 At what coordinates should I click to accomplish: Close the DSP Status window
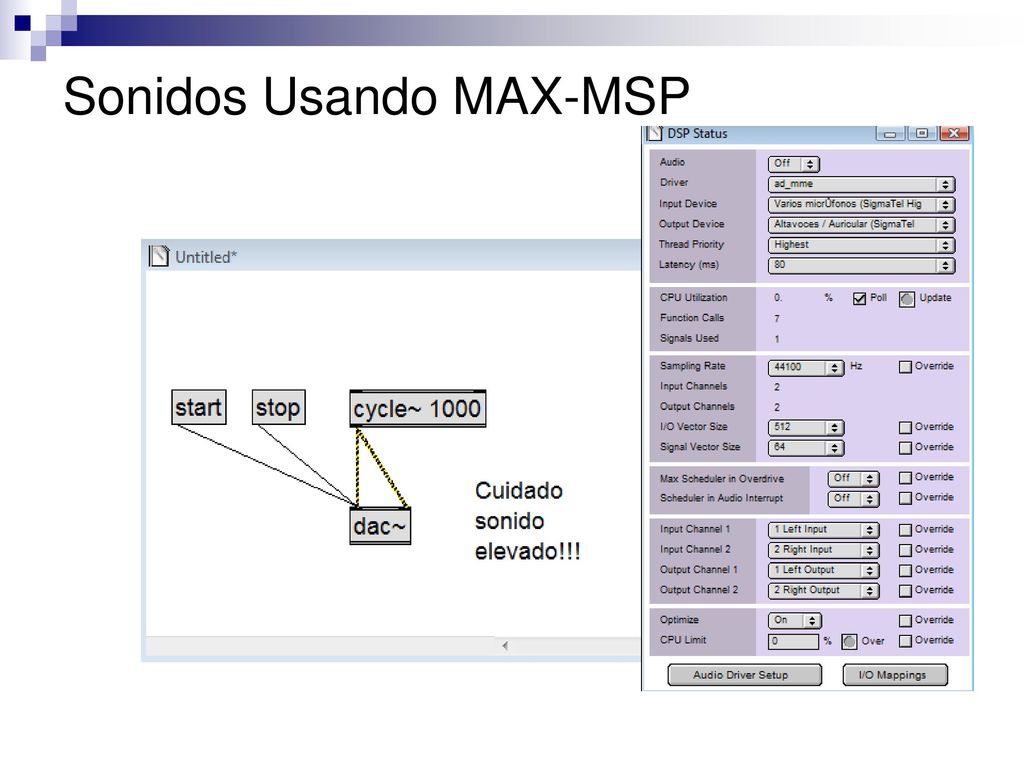pos(954,134)
